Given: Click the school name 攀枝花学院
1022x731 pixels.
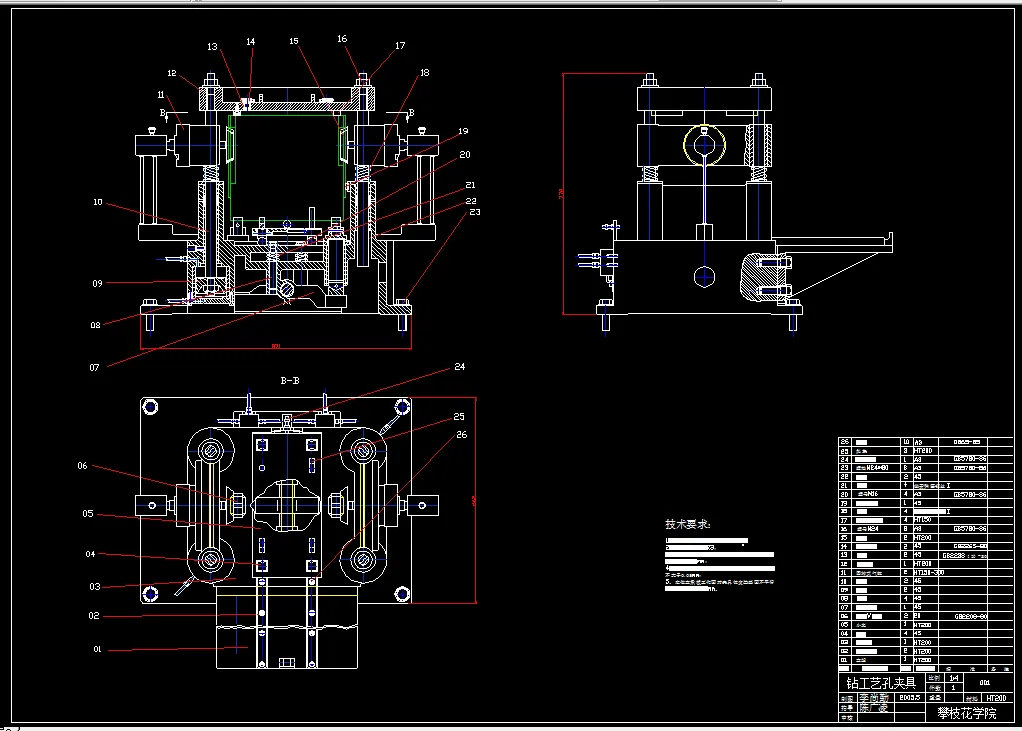Looking at the screenshot, I should (967, 713).
